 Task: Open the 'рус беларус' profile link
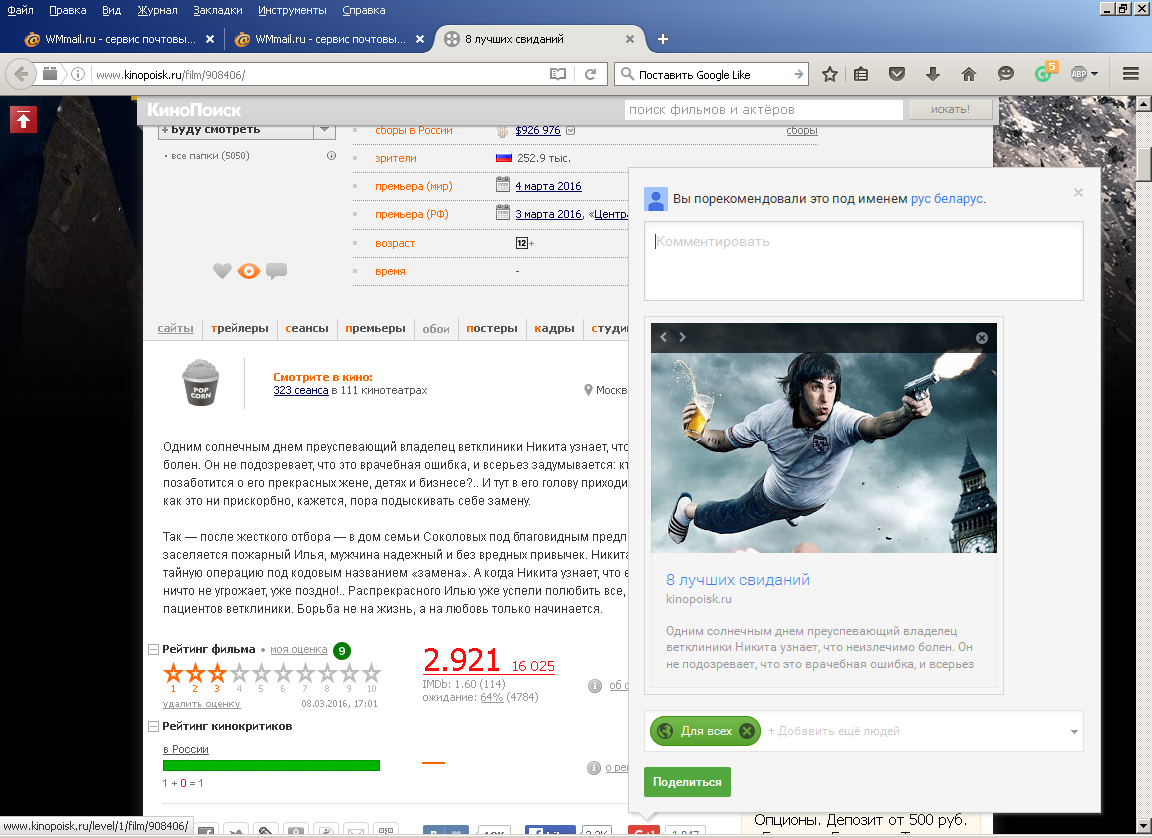coord(946,199)
